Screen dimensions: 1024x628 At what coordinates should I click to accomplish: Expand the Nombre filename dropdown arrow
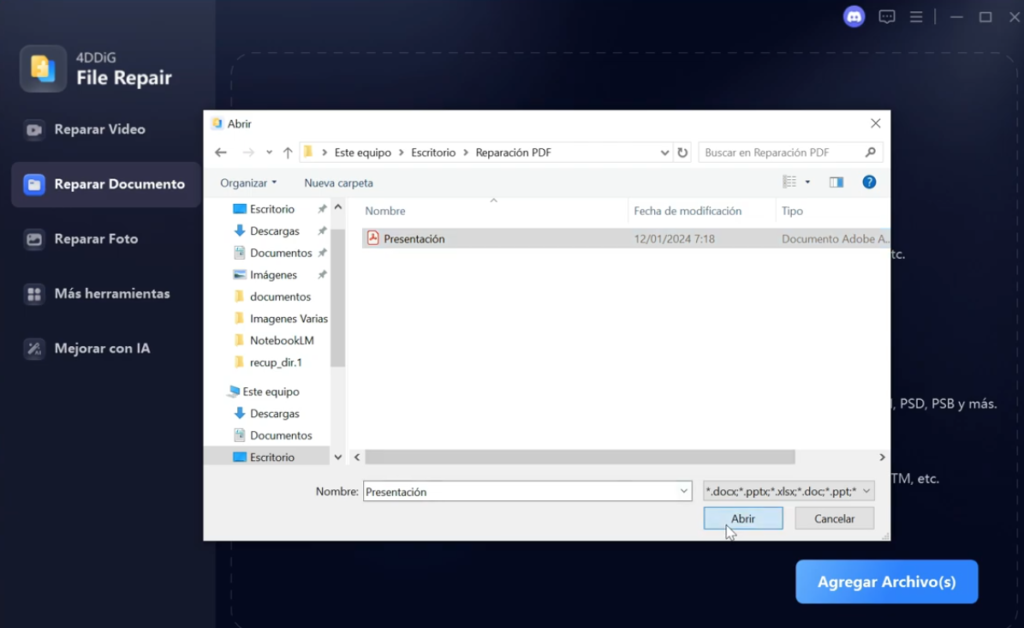point(684,491)
